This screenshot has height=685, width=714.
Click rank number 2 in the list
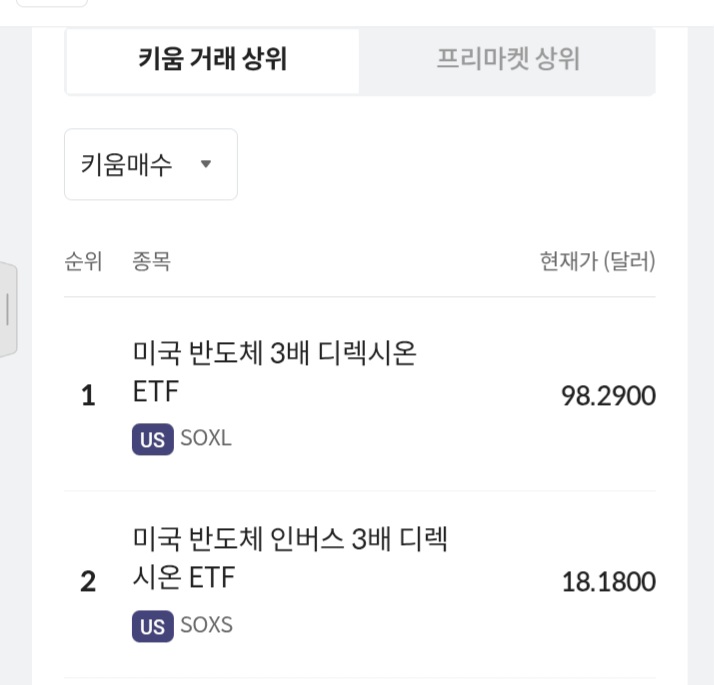point(88,582)
